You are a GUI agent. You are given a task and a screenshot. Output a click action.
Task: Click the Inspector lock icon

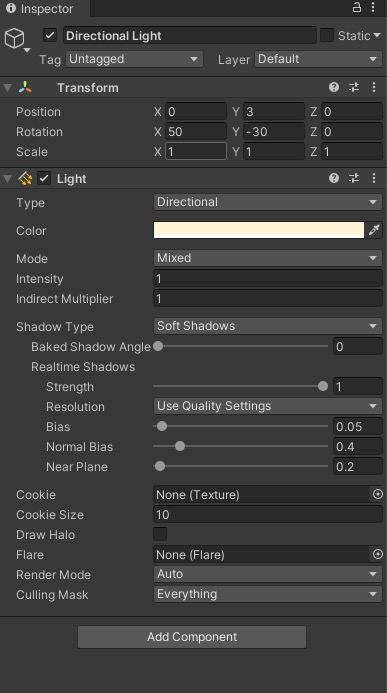(357, 8)
